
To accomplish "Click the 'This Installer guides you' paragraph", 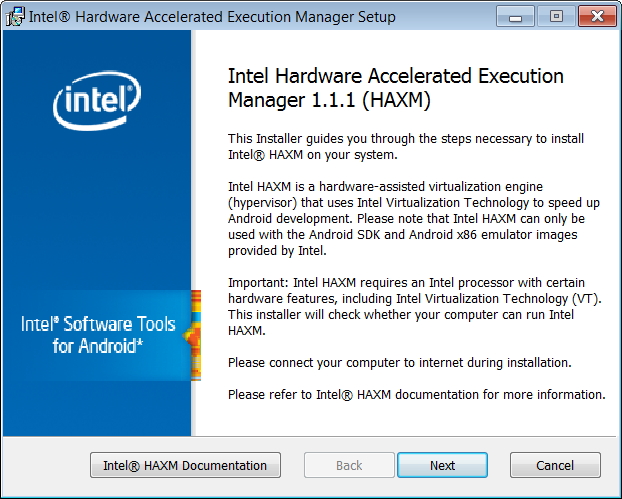I will (x=406, y=146).
